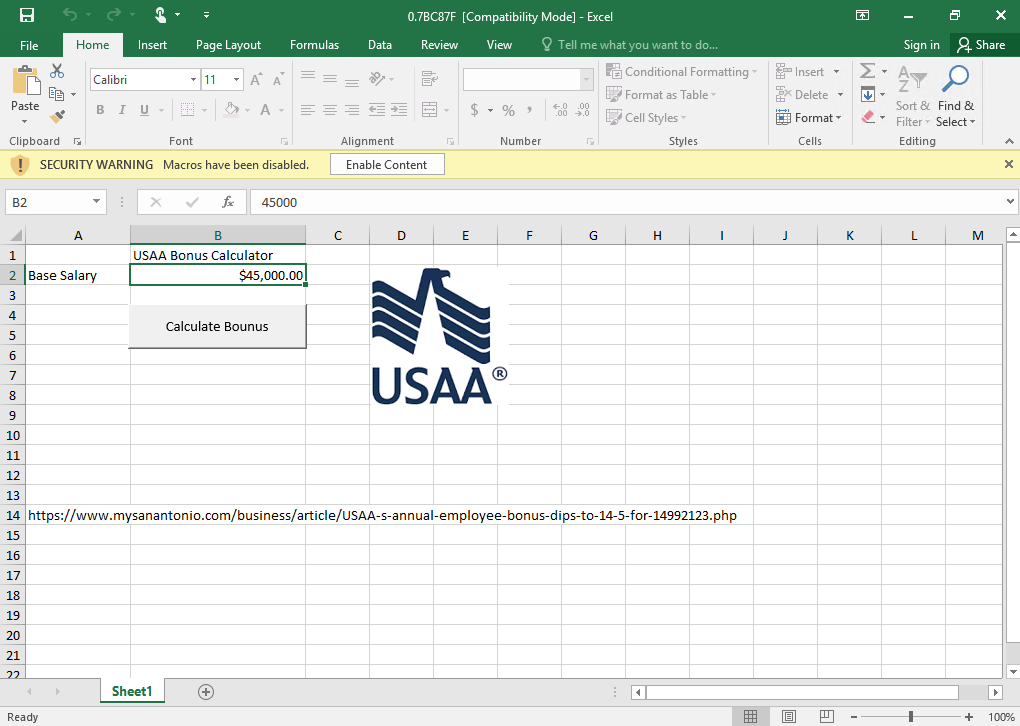This screenshot has height=726, width=1020.
Task: Toggle Center alignment button
Action: (x=330, y=110)
